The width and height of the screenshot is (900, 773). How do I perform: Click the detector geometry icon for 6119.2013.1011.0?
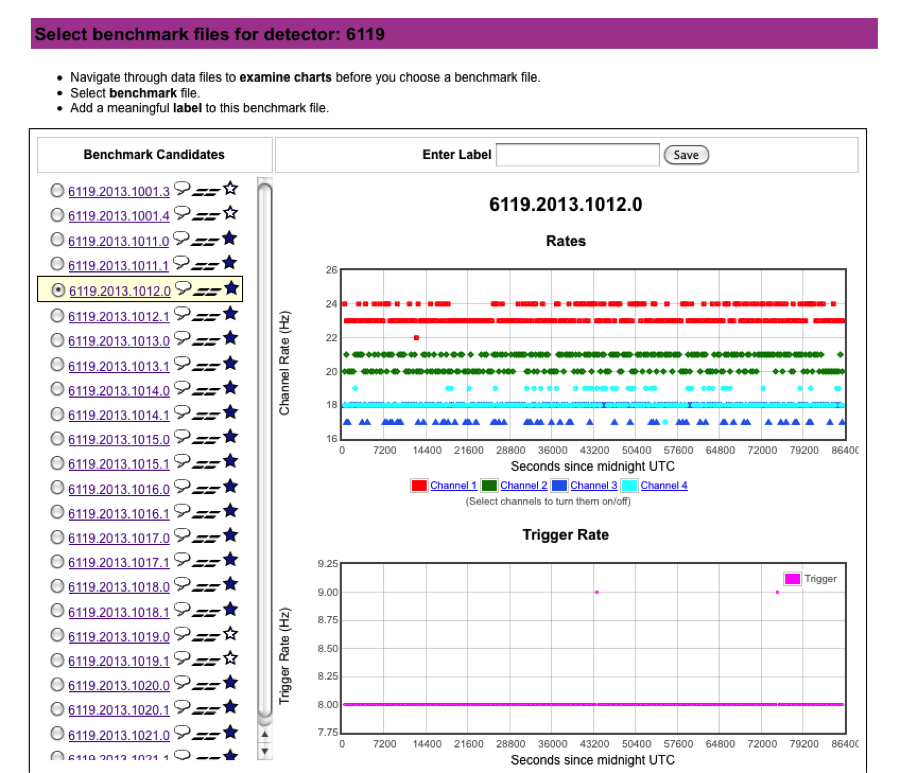206,240
